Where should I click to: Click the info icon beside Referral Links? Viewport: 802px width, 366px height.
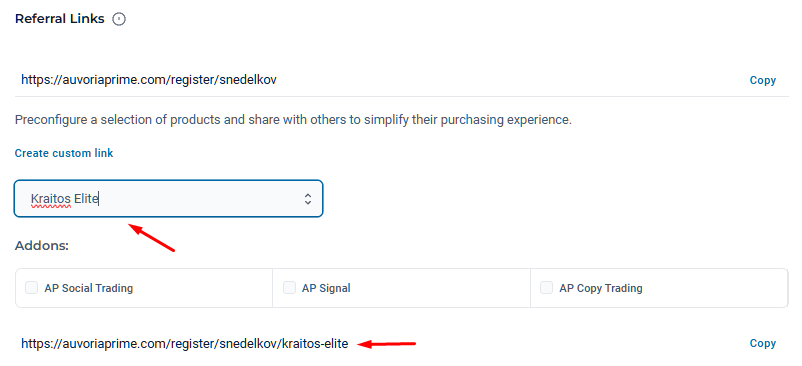pyautogui.click(x=119, y=19)
